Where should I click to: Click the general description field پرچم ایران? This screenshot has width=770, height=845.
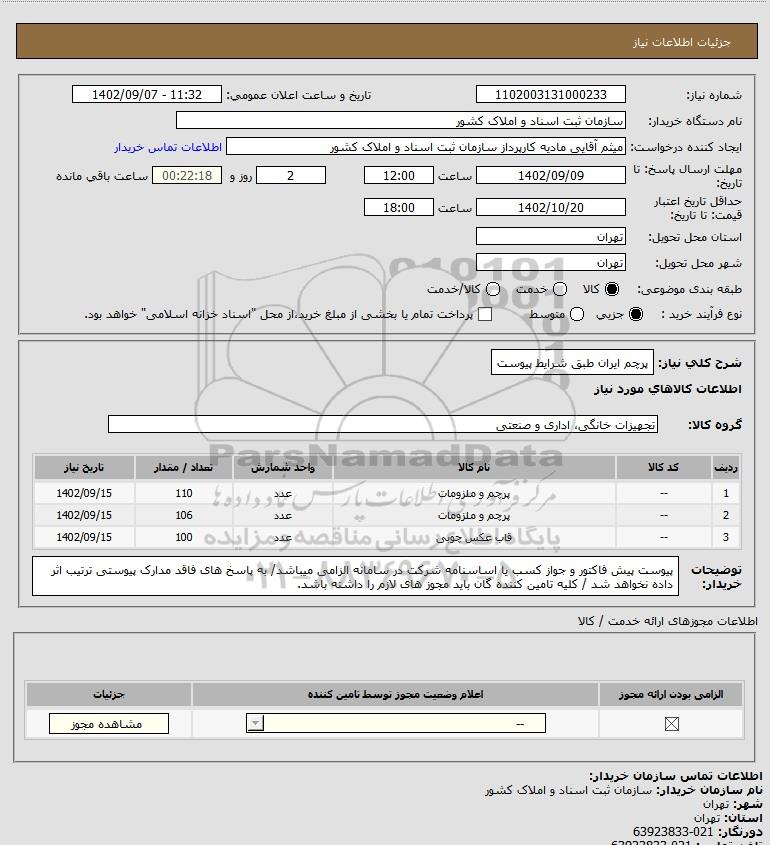[x=572, y=363]
